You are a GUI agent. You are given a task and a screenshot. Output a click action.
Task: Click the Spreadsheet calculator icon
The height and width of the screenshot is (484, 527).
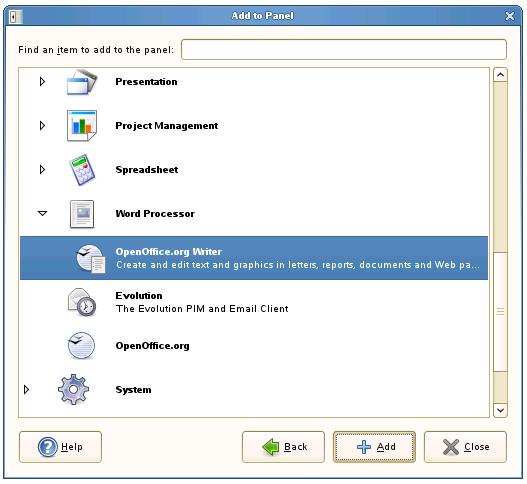pyautogui.click(x=82, y=170)
